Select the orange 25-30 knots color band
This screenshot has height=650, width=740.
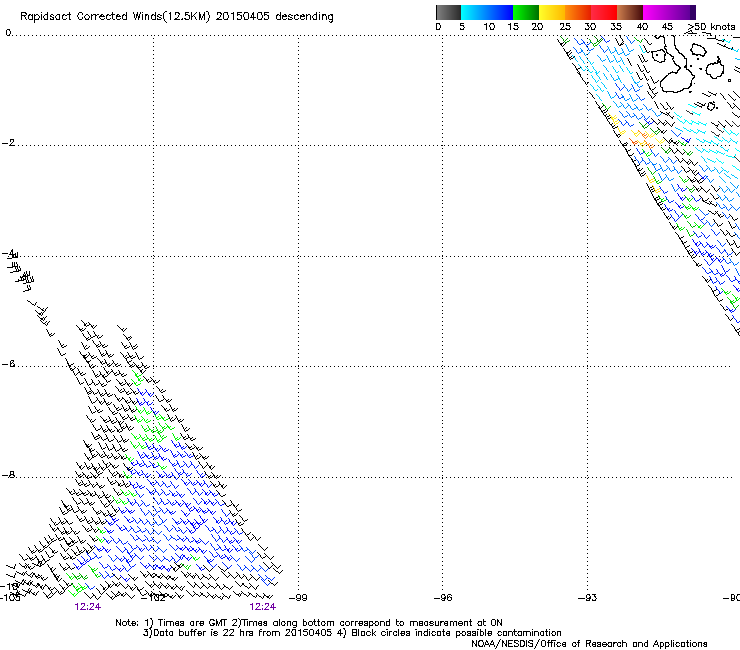[x=578, y=12]
